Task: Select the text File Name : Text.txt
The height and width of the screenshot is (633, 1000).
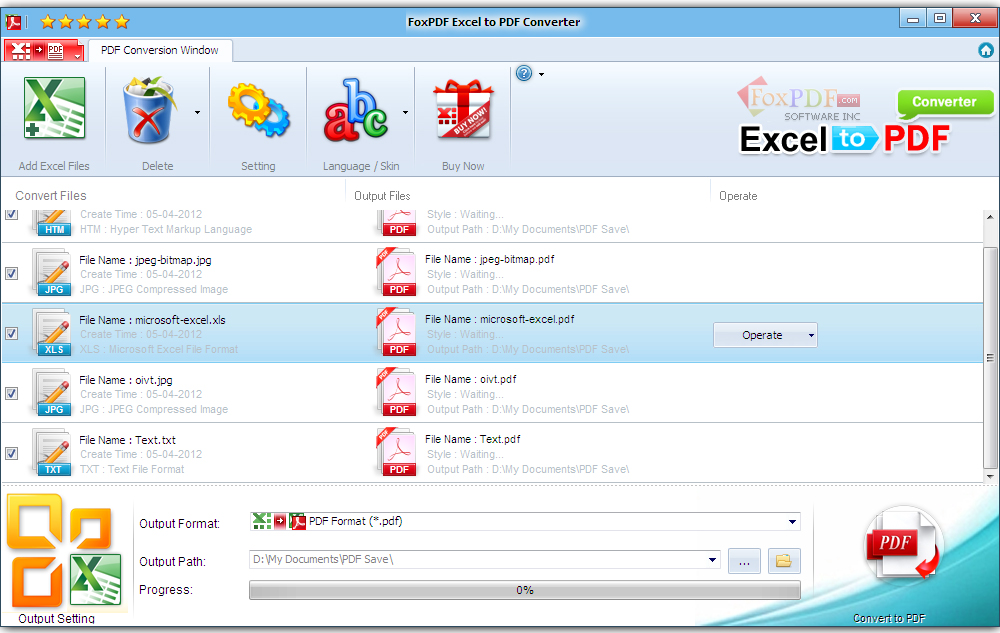Action: (128, 440)
